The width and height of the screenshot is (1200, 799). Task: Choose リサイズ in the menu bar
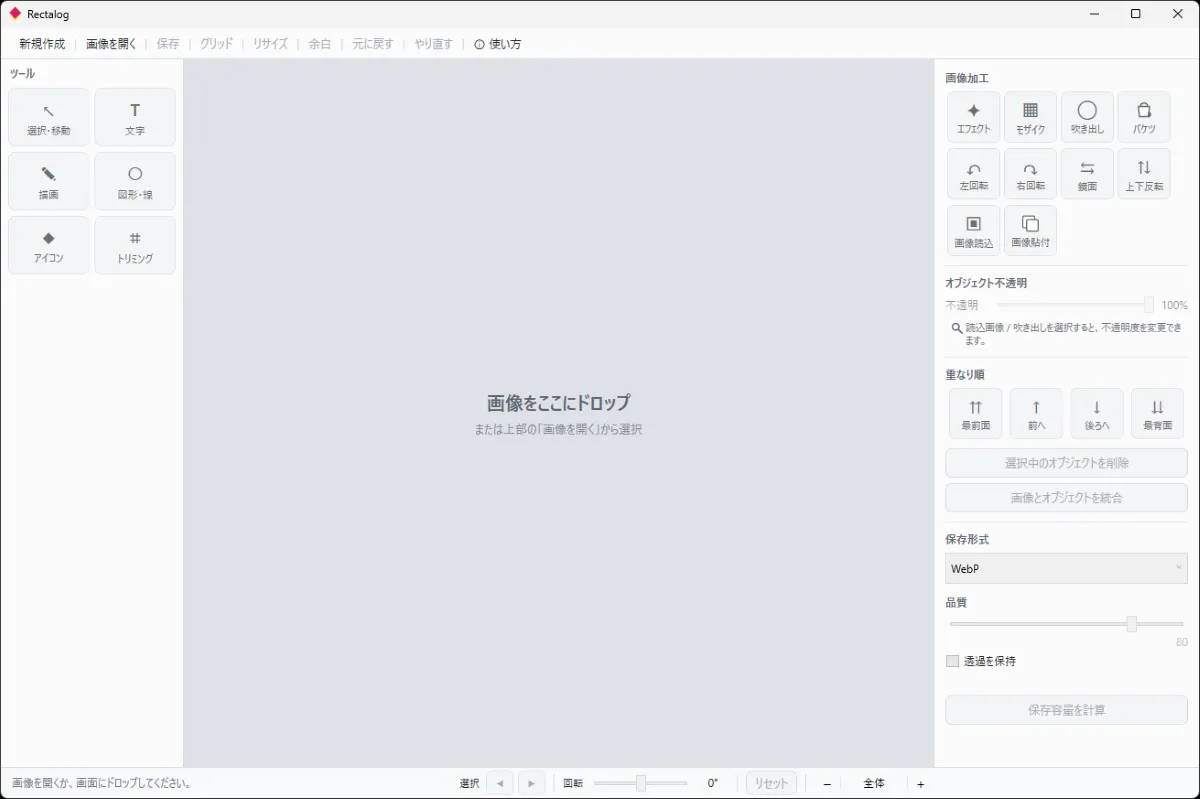coord(270,44)
